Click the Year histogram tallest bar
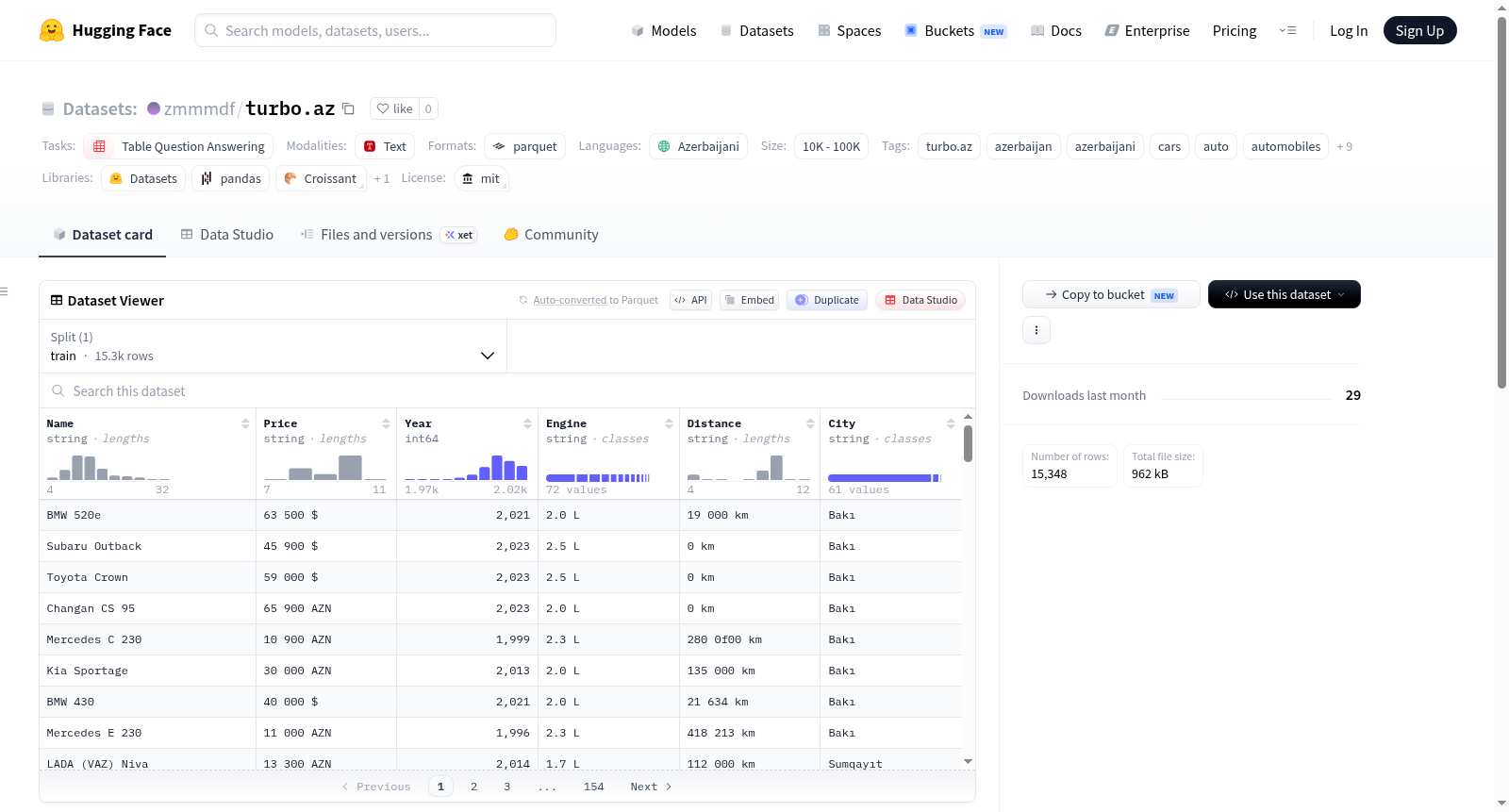 (497, 468)
